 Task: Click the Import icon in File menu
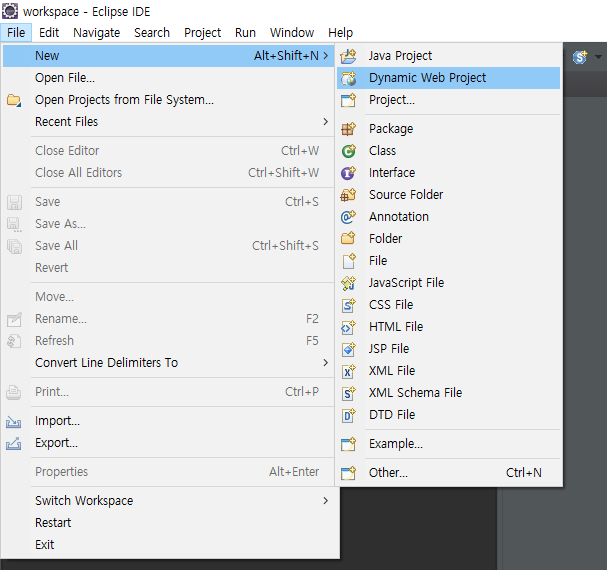pos(14,421)
